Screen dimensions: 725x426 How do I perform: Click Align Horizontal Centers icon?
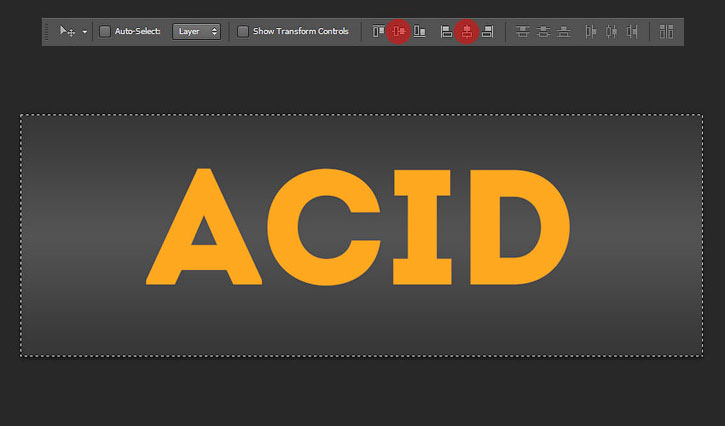click(x=467, y=31)
